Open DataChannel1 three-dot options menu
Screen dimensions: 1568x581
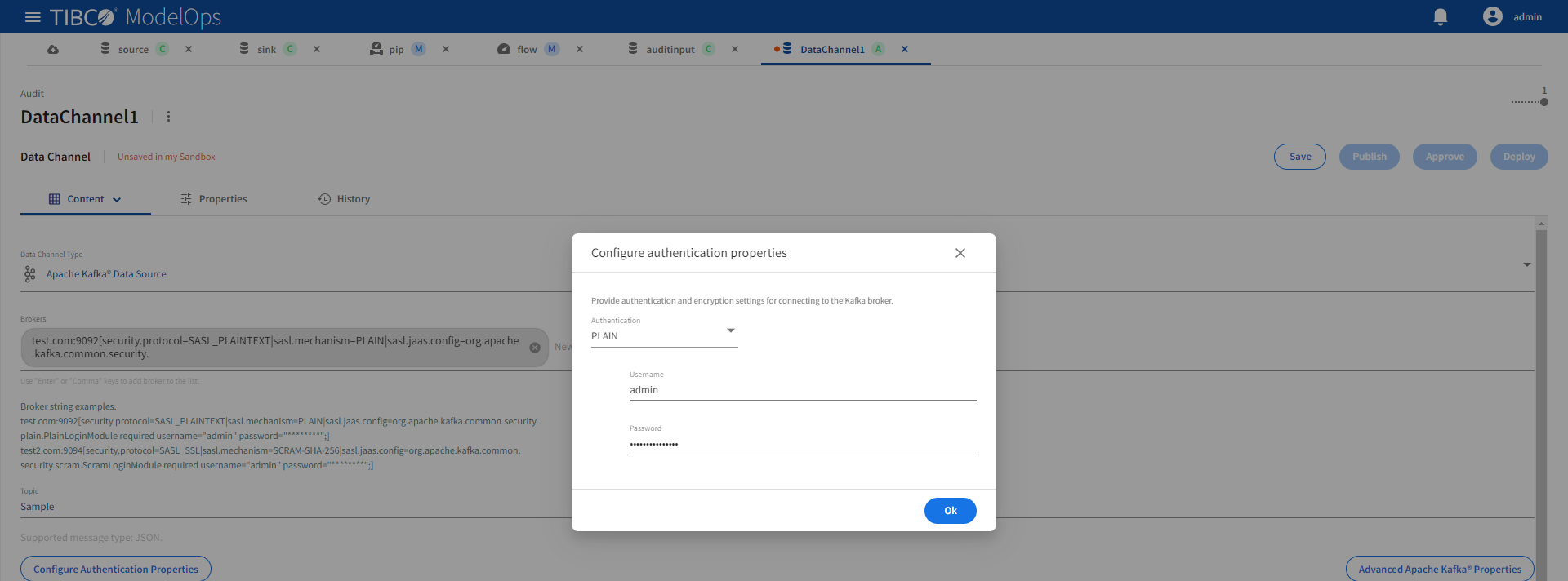(169, 117)
